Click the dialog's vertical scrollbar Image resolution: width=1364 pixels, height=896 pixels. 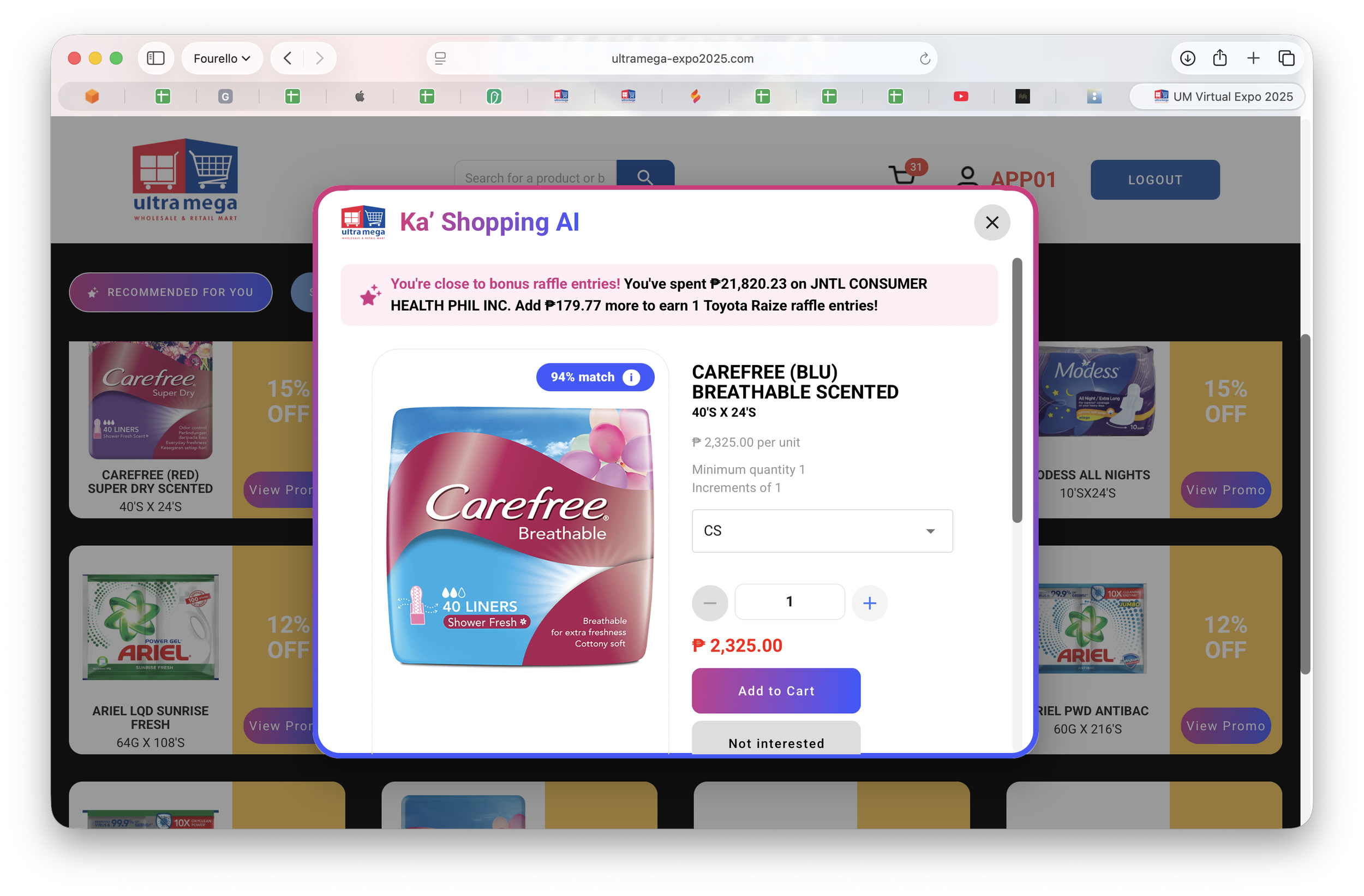click(x=1016, y=390)
